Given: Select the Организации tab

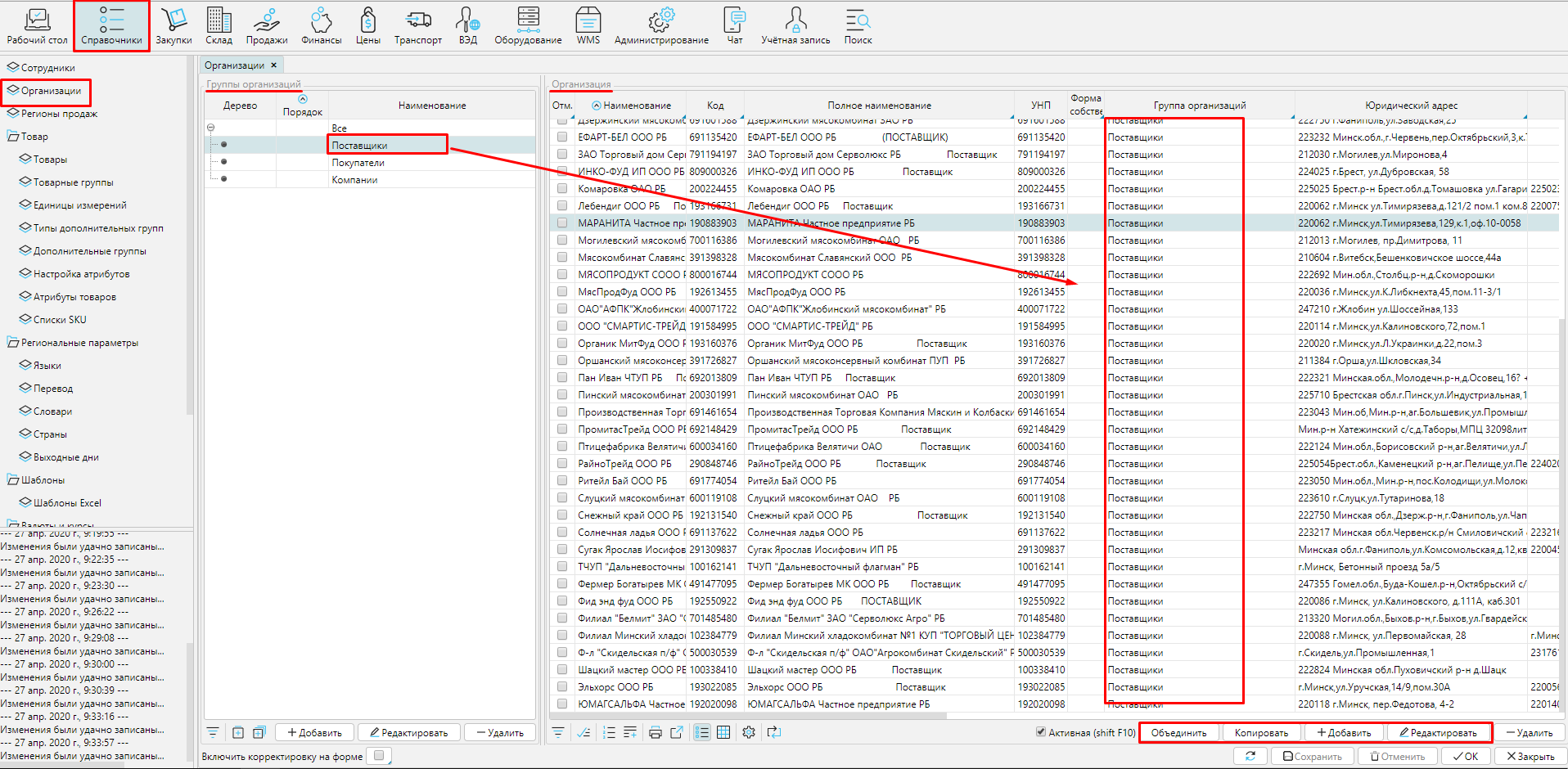Looking at the screenshot, I should point(234,65).
